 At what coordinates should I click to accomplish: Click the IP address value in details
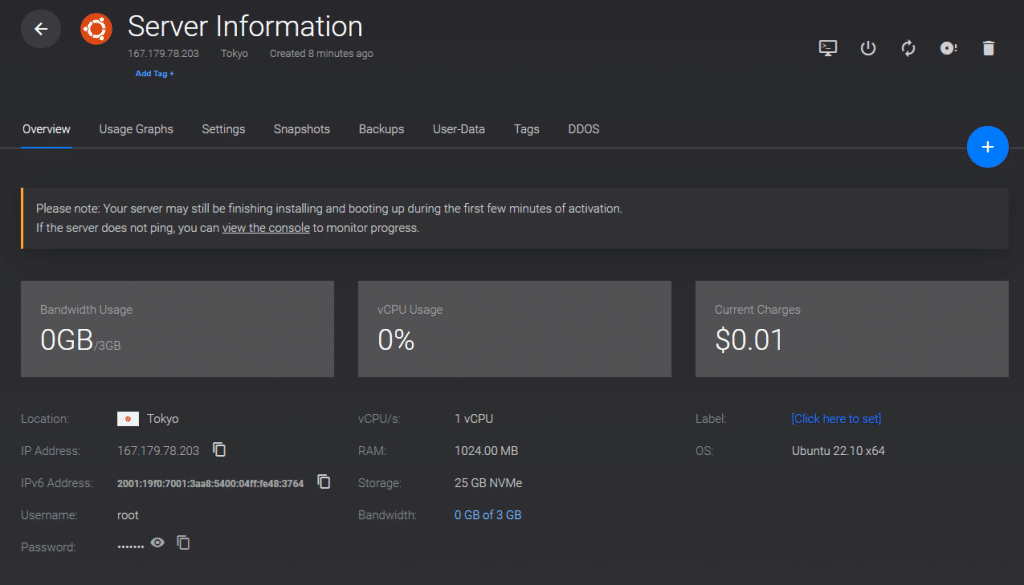point(158,451)
